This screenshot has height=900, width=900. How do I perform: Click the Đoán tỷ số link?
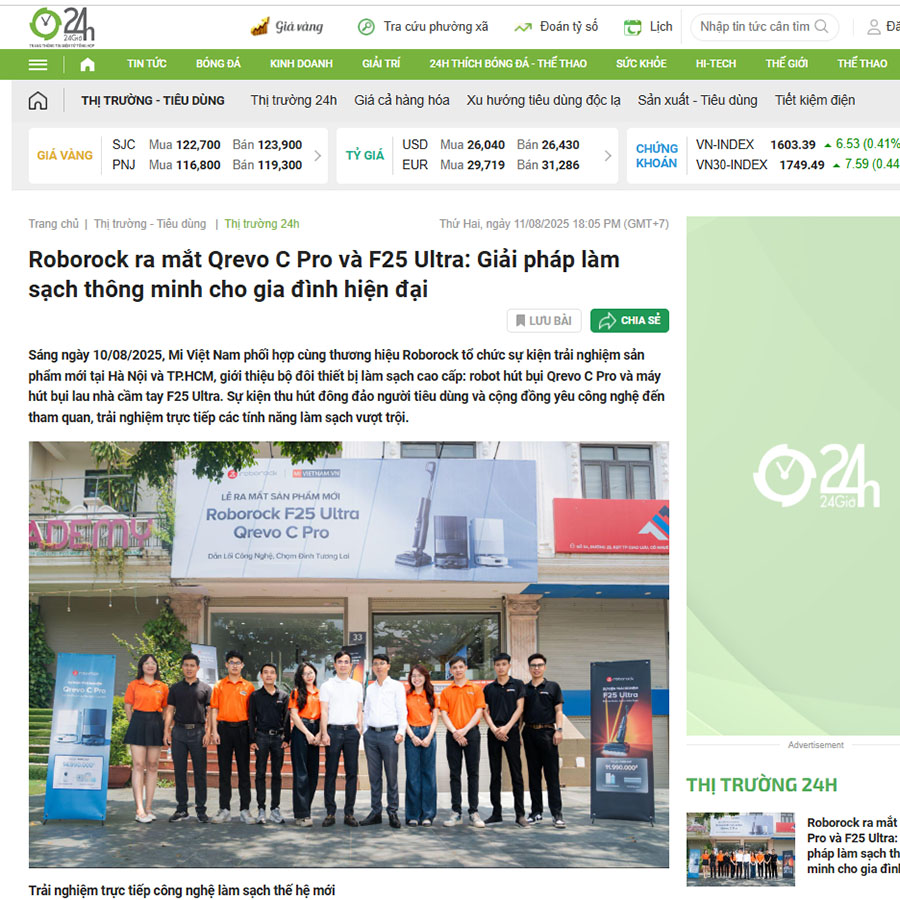(x=569, y=26)
